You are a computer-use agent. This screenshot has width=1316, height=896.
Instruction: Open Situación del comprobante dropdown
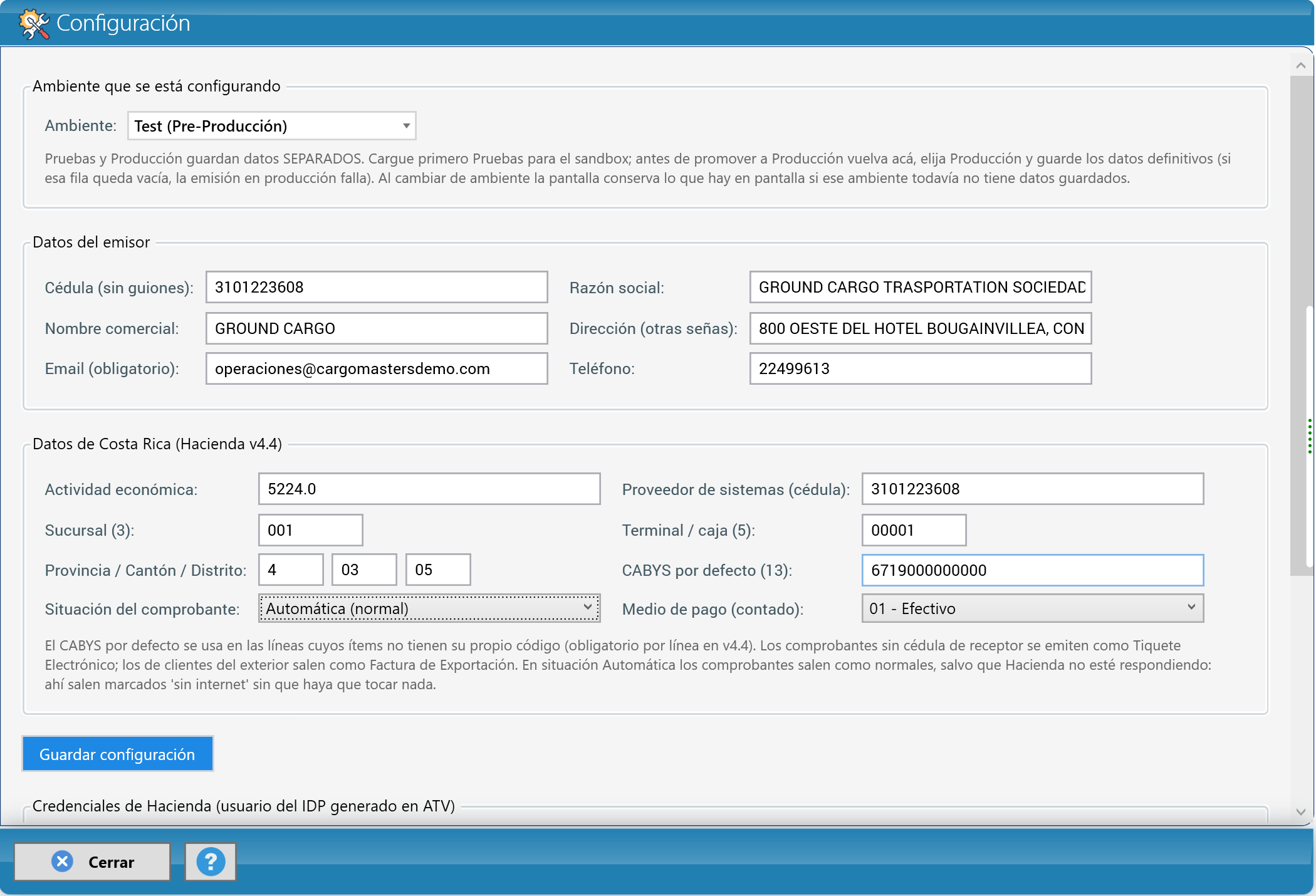coord(429,608)
